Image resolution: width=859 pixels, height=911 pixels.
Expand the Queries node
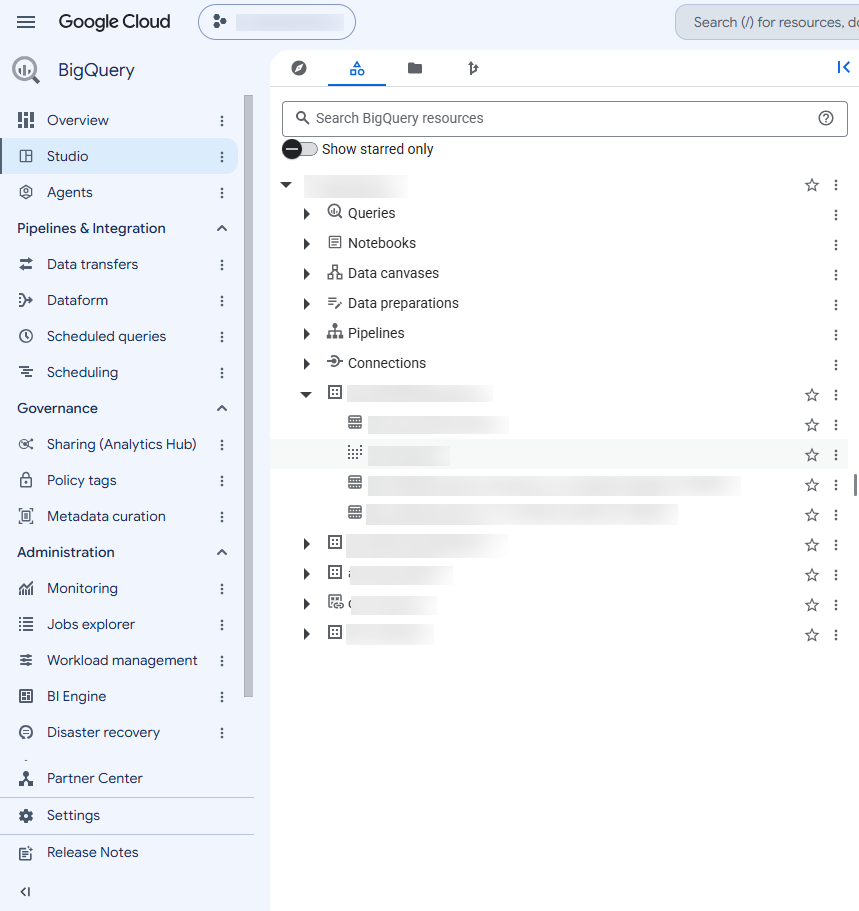pos(307,214)
